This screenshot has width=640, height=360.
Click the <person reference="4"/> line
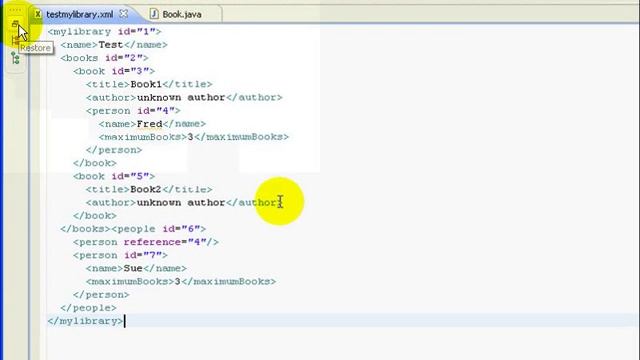(146, 242)
